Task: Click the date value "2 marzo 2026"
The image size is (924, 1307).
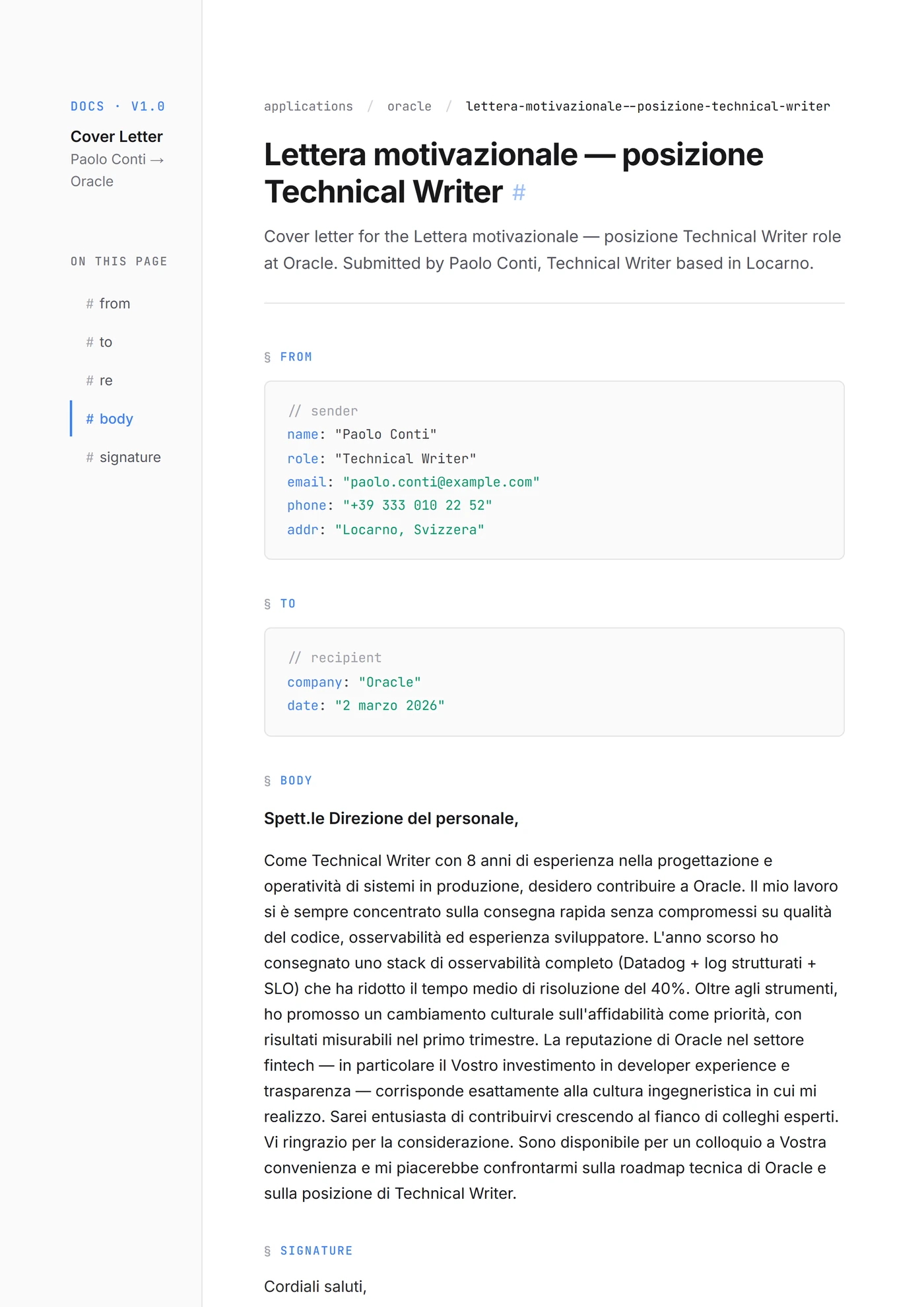Action: point(390,706)
